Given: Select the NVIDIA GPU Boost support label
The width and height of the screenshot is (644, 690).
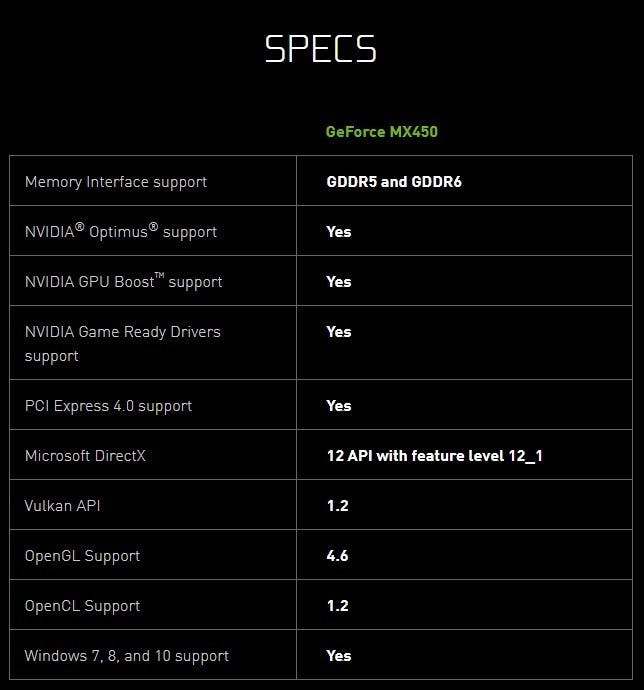Looking at the screenshot, I should click(123, 282).
